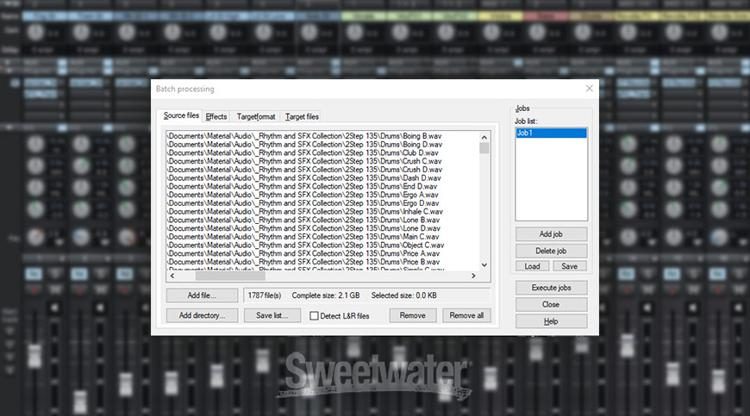Open the Target files tab
Viewport: 750px width, 416px height.
pyautogui.click(x=302, y=117)
